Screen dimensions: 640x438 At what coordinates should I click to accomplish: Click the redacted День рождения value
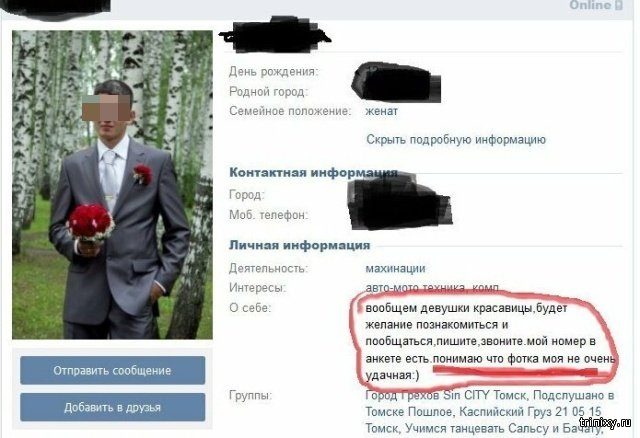click(x=394, y=73)
